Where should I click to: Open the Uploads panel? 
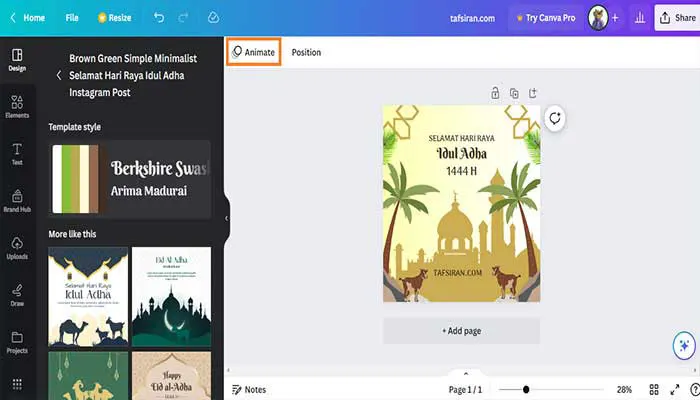(17, 248)
